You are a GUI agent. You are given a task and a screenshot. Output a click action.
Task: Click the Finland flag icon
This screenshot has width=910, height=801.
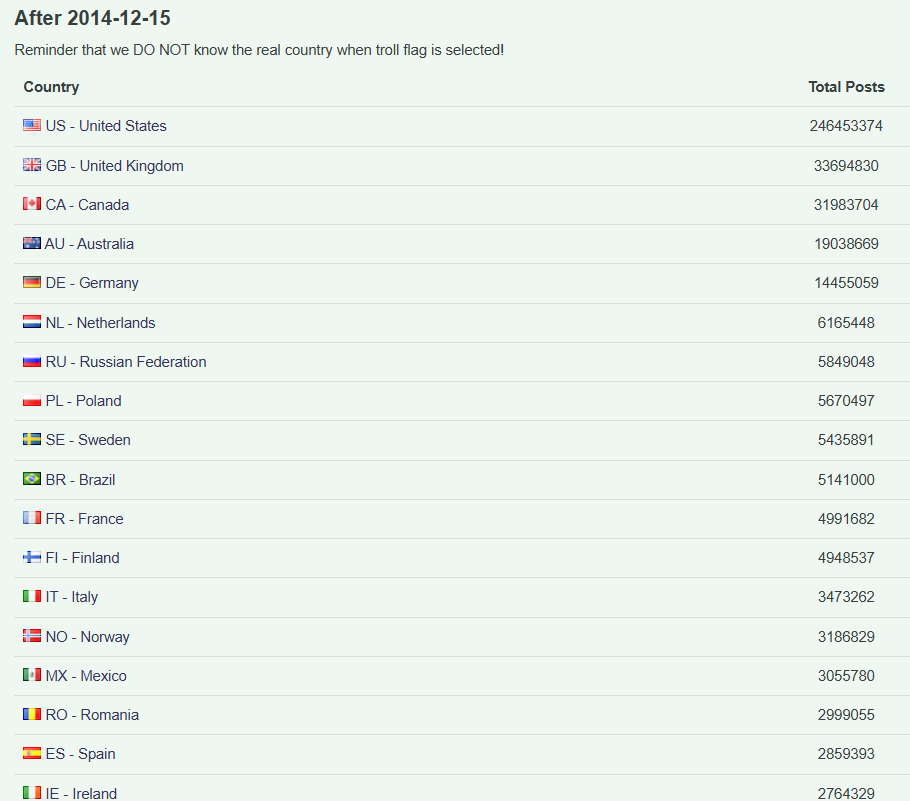[x=32, y=558]
